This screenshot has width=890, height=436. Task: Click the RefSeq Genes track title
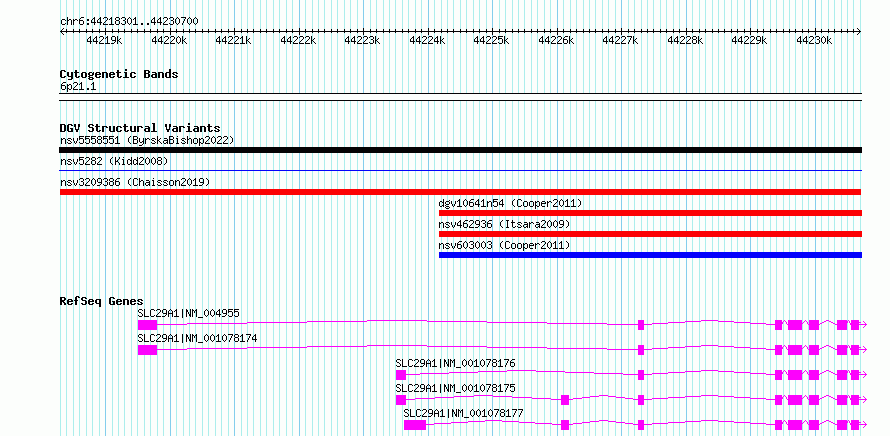coord(102,301)
